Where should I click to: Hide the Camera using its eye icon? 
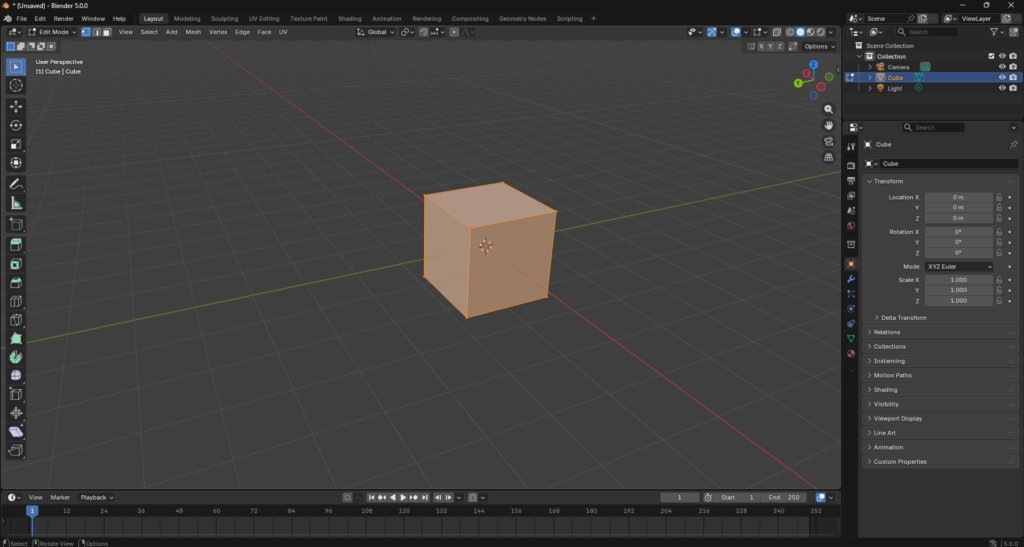[1001, 67]
